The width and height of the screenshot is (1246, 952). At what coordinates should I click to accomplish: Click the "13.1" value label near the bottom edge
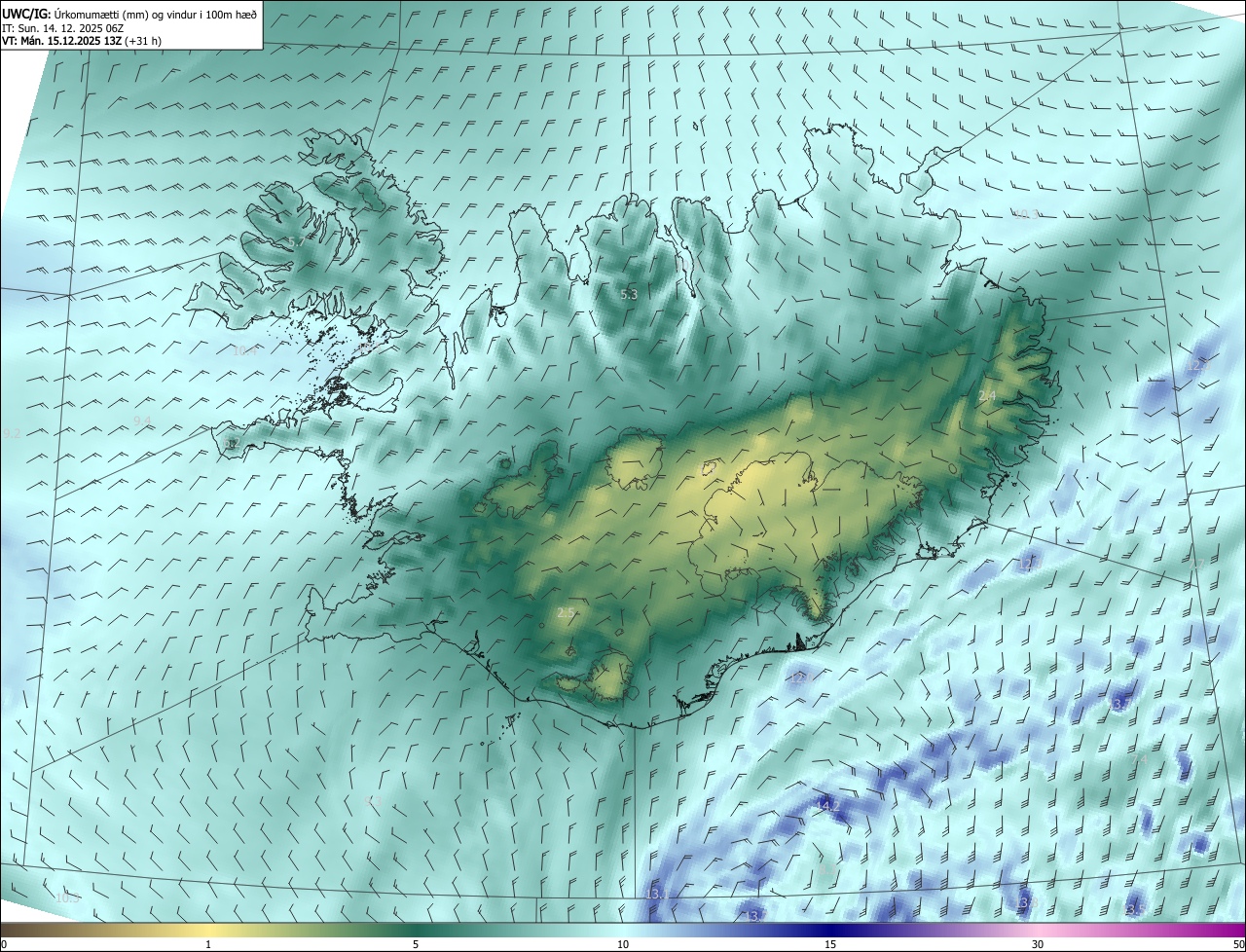pyautogui.click(x=657, y=894)
